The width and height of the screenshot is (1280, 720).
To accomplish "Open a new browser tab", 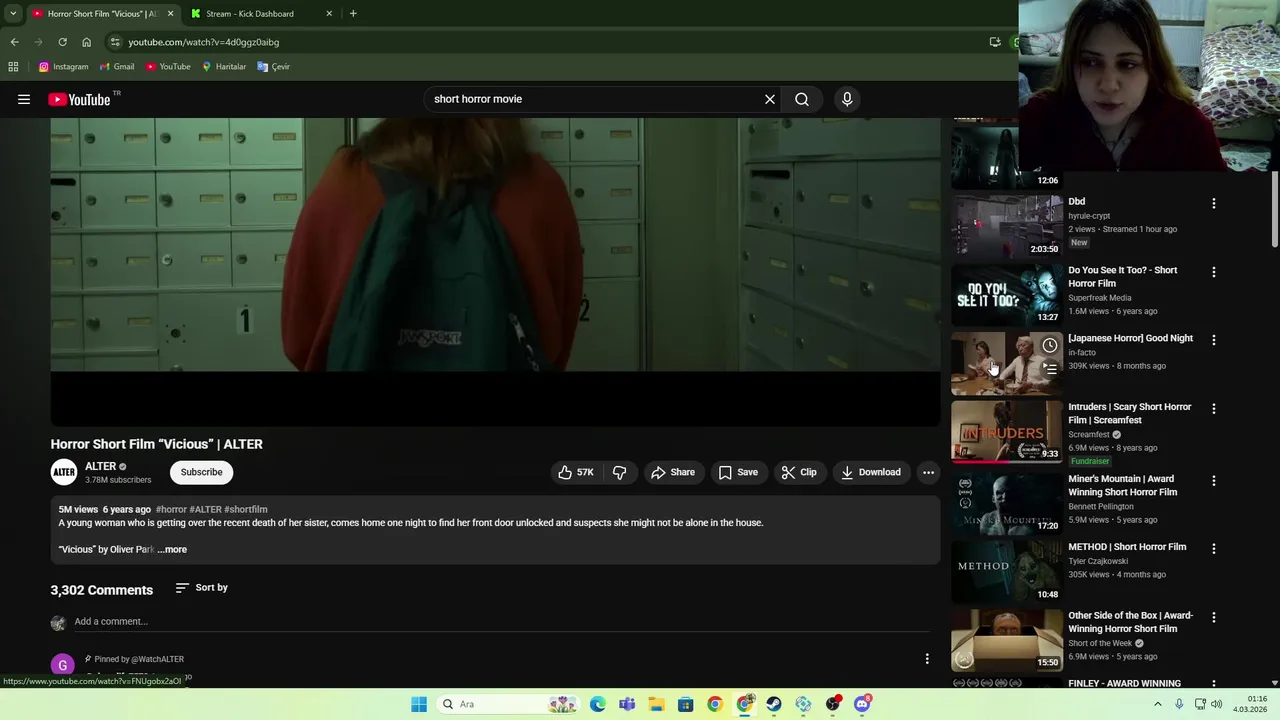I will tap(353, 14).
